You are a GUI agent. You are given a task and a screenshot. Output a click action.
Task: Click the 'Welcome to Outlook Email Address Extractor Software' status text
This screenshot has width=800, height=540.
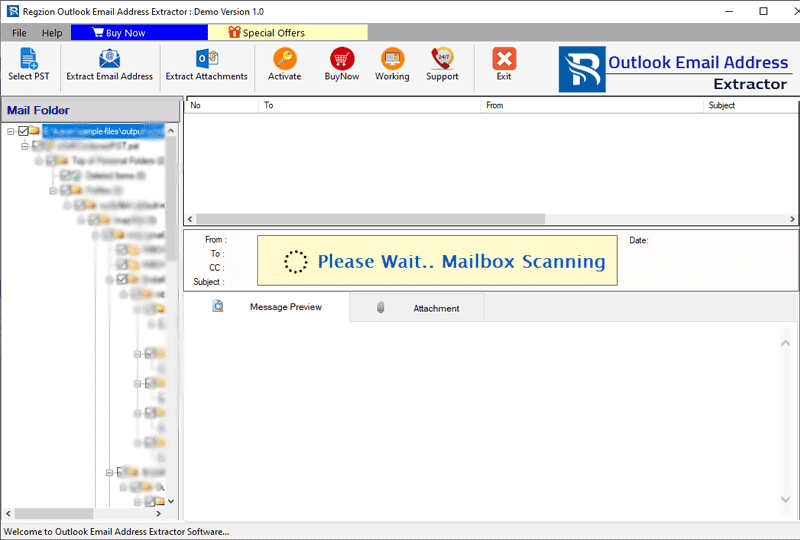point(117,532)
